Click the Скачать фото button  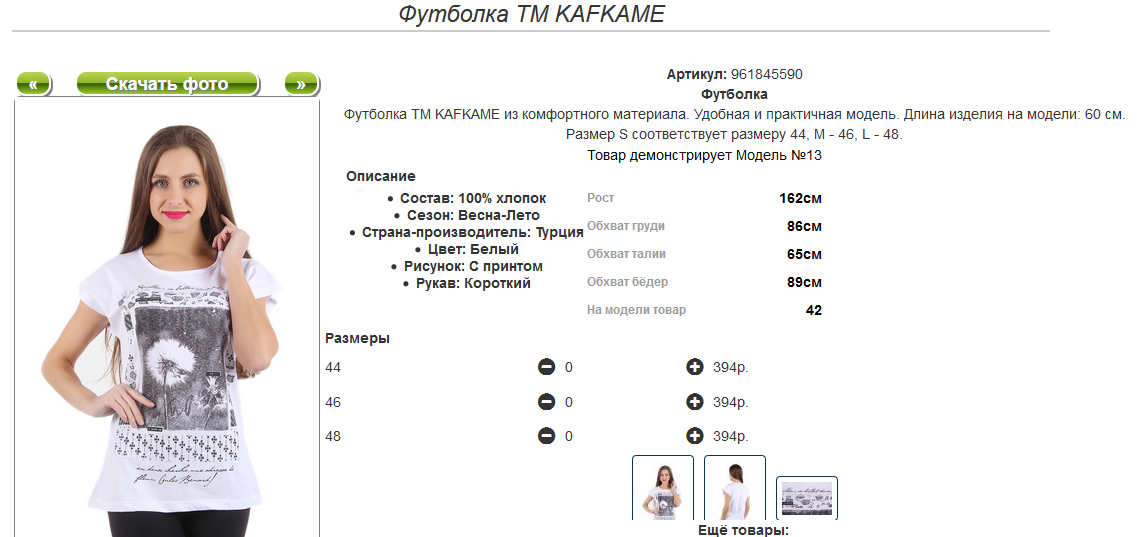[168, 84]
